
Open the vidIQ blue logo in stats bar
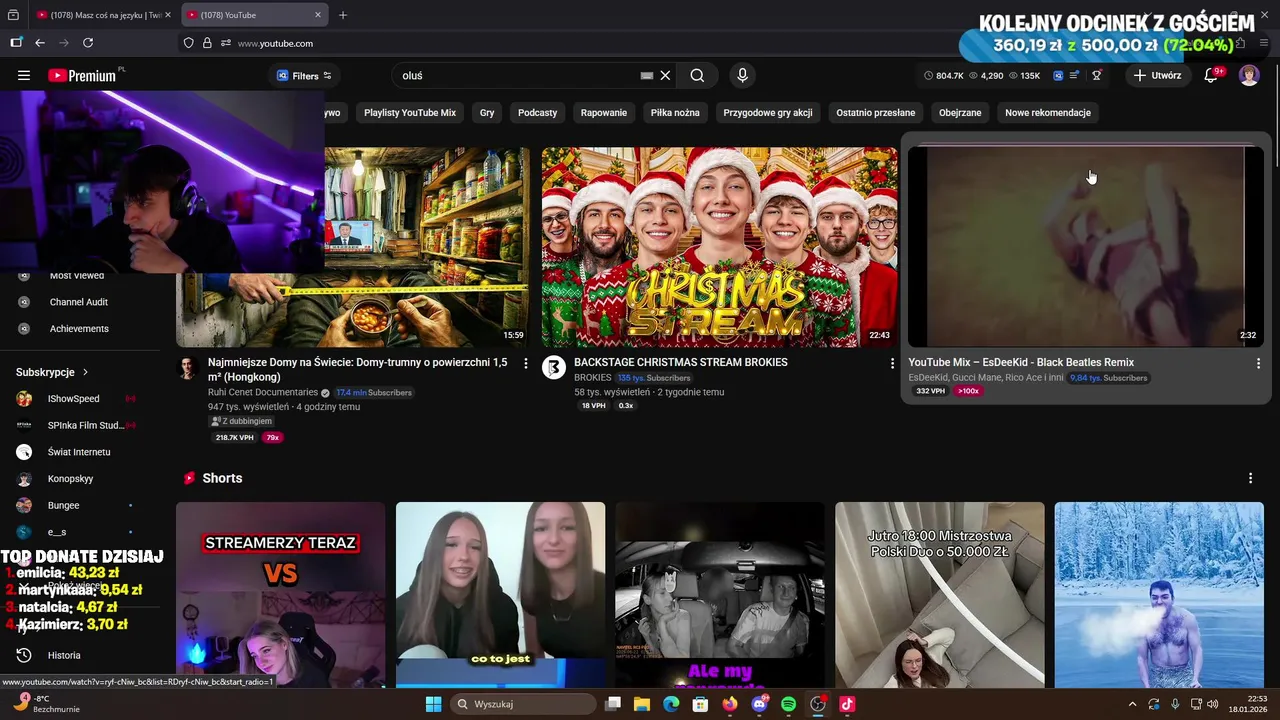(x=1058, y=75)
